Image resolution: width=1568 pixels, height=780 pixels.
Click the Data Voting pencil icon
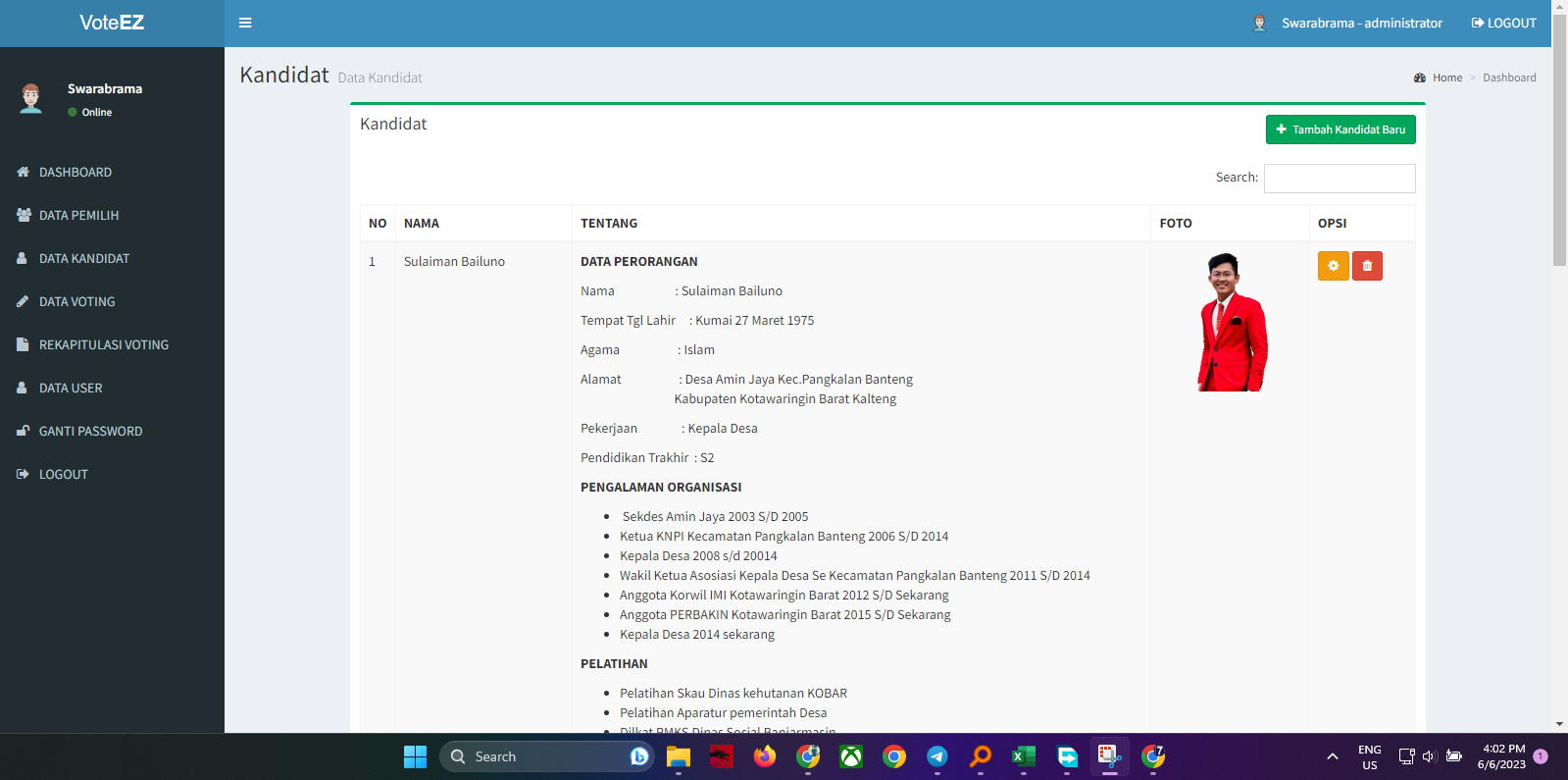click(23, 301)
